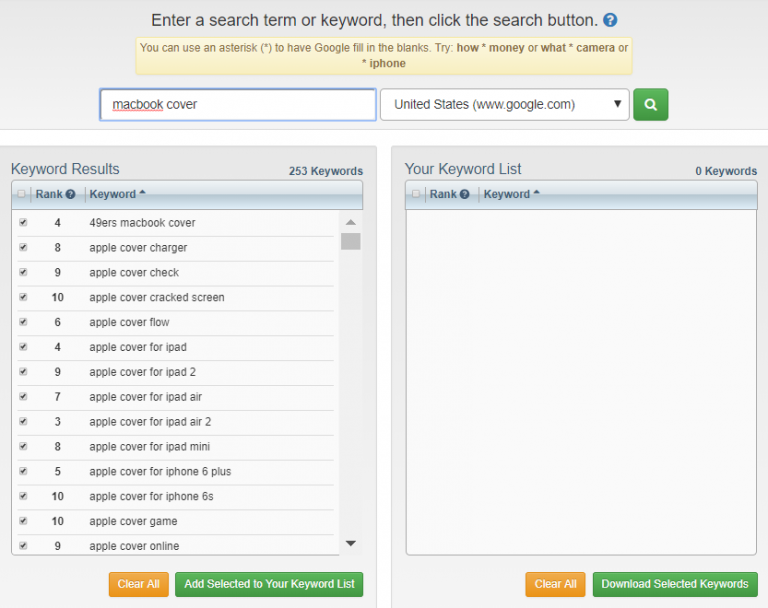Click scroll-down arrow in Keyword Results
Viewport: 768px width, 608px height.
(x=350, y=543)
